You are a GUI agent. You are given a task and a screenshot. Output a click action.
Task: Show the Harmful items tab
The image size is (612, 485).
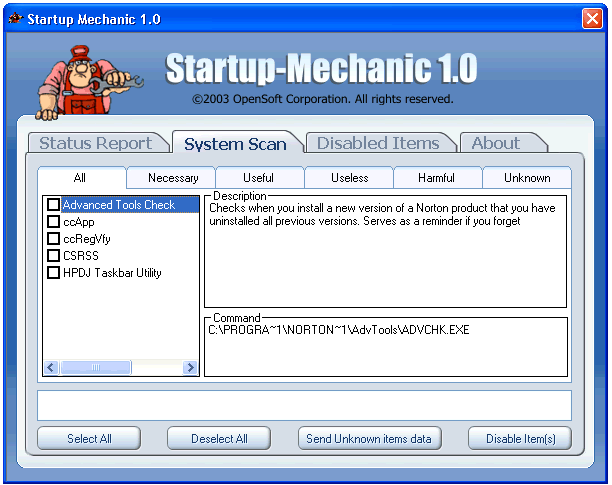(438, 178)
